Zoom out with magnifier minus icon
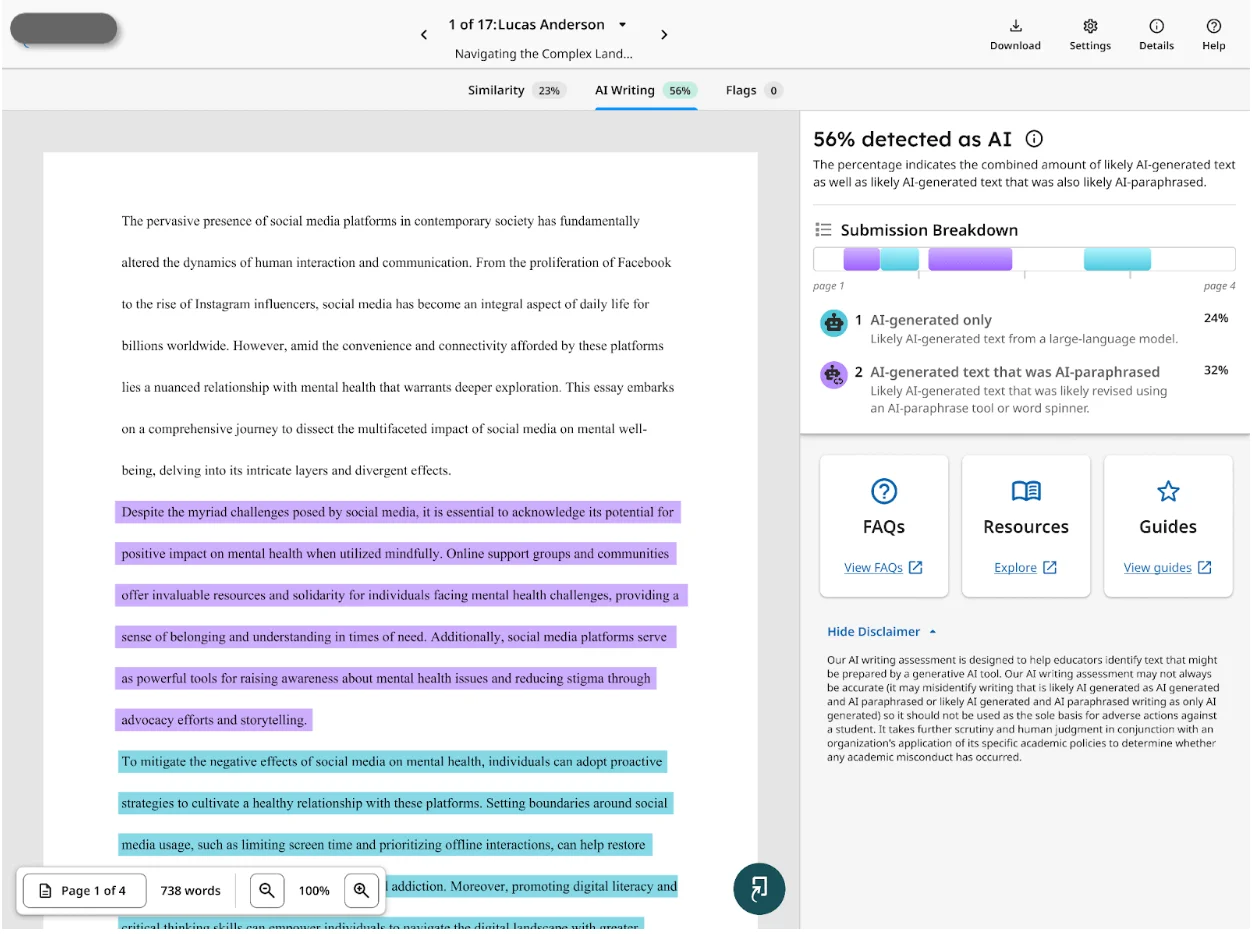 tap(267, 890)
